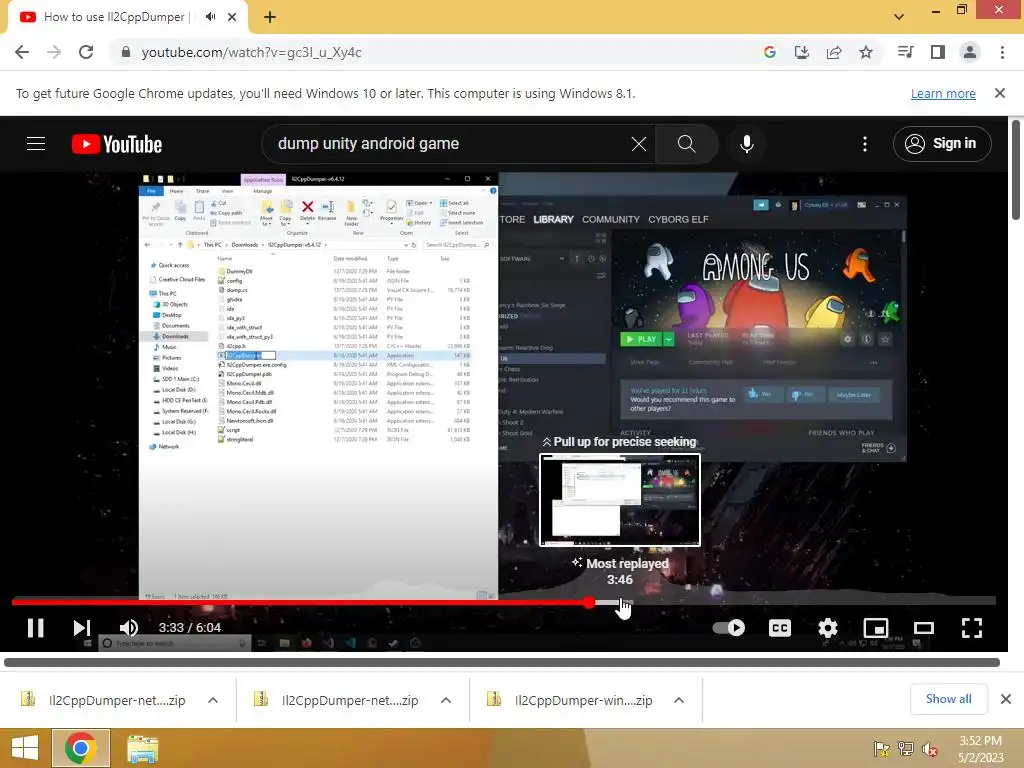Click the red progress scrubber handle
This screenshot has width=1024, height=768.
[x=590, y=602]
